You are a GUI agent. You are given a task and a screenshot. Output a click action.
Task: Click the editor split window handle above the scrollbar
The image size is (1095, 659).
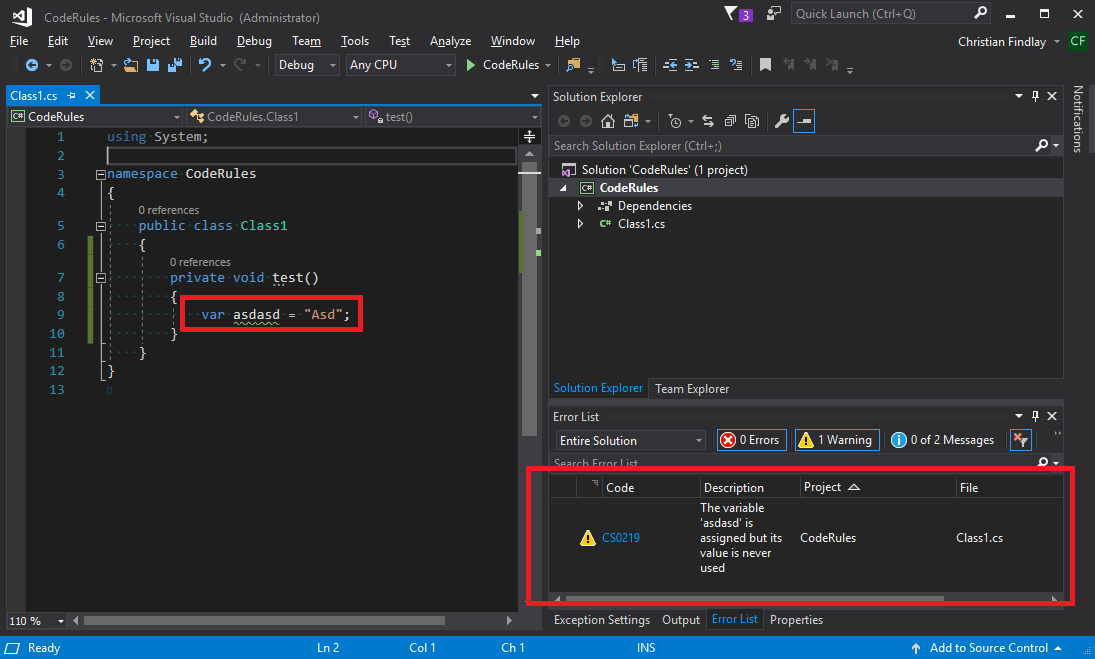pyautogui.click(x=529, y=136)
